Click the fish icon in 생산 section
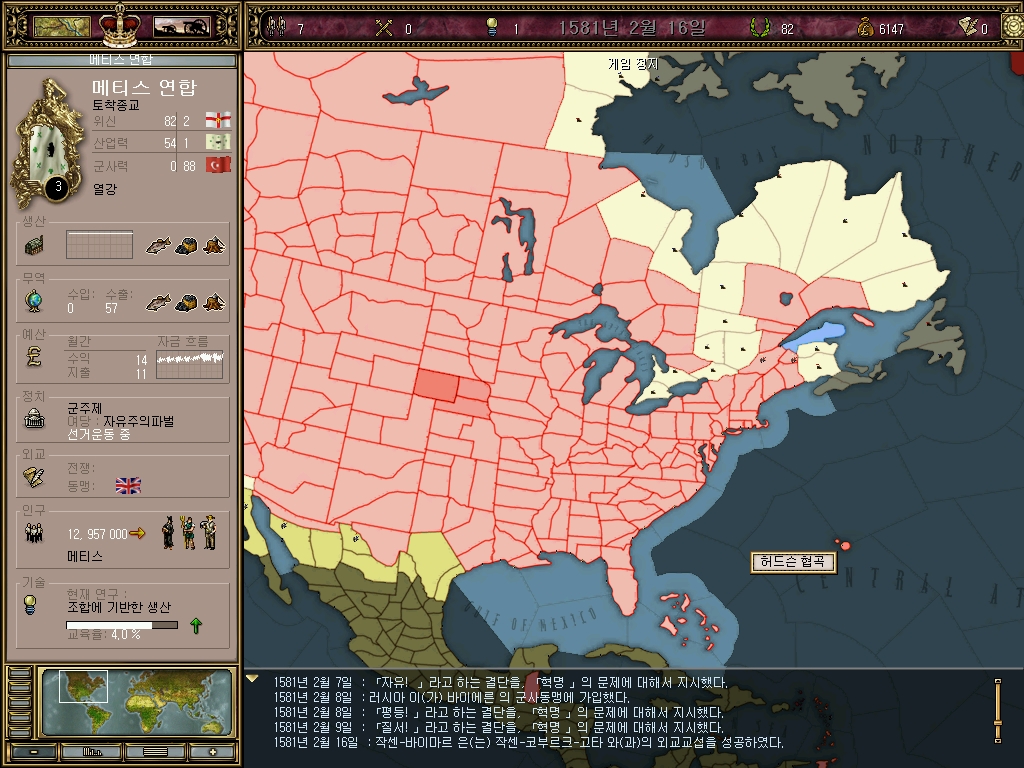Image resolution: width=1024 pixels, height=768 pixels. (158, 246)
